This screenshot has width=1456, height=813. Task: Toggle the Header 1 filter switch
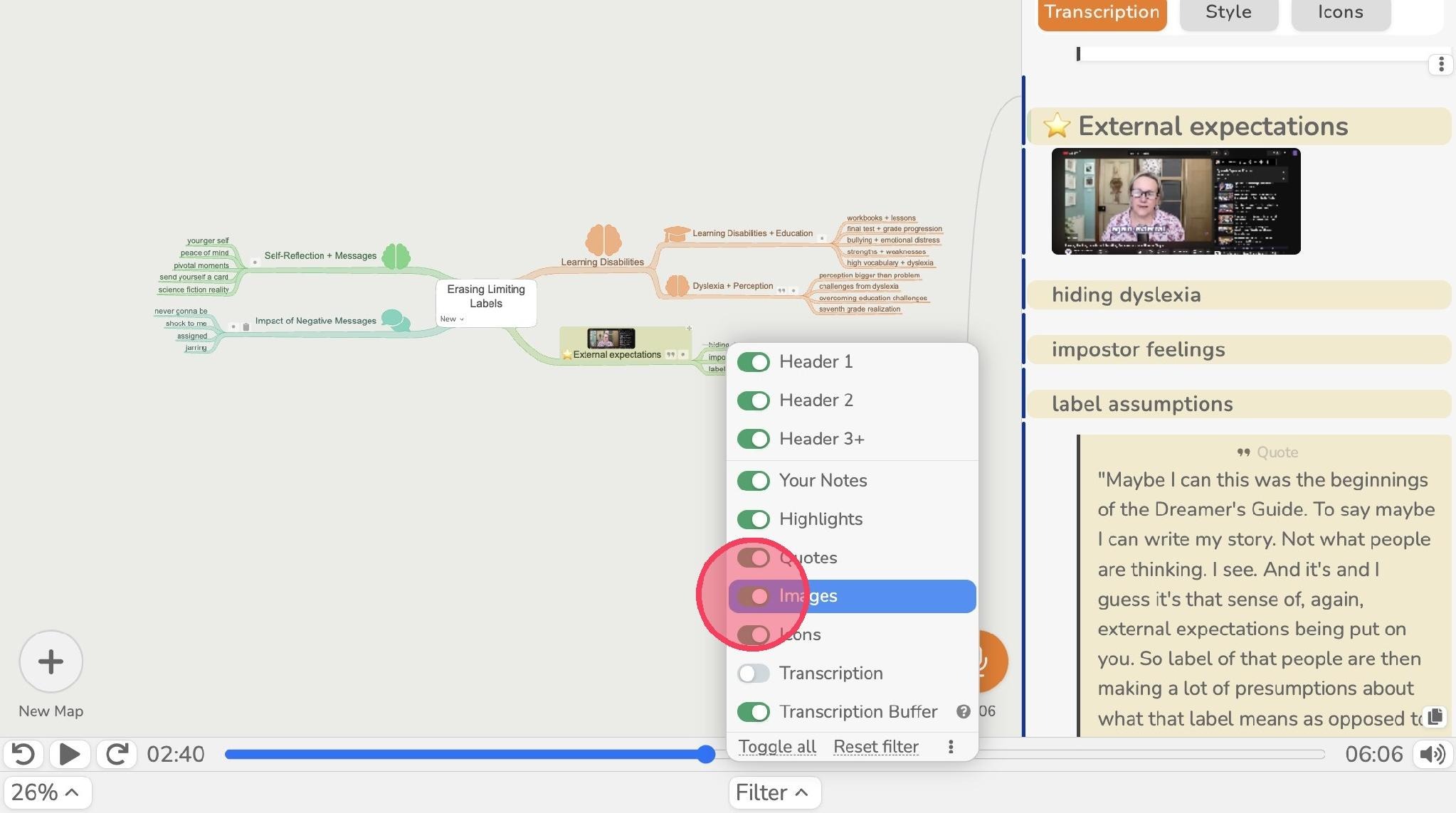(753, 362)
